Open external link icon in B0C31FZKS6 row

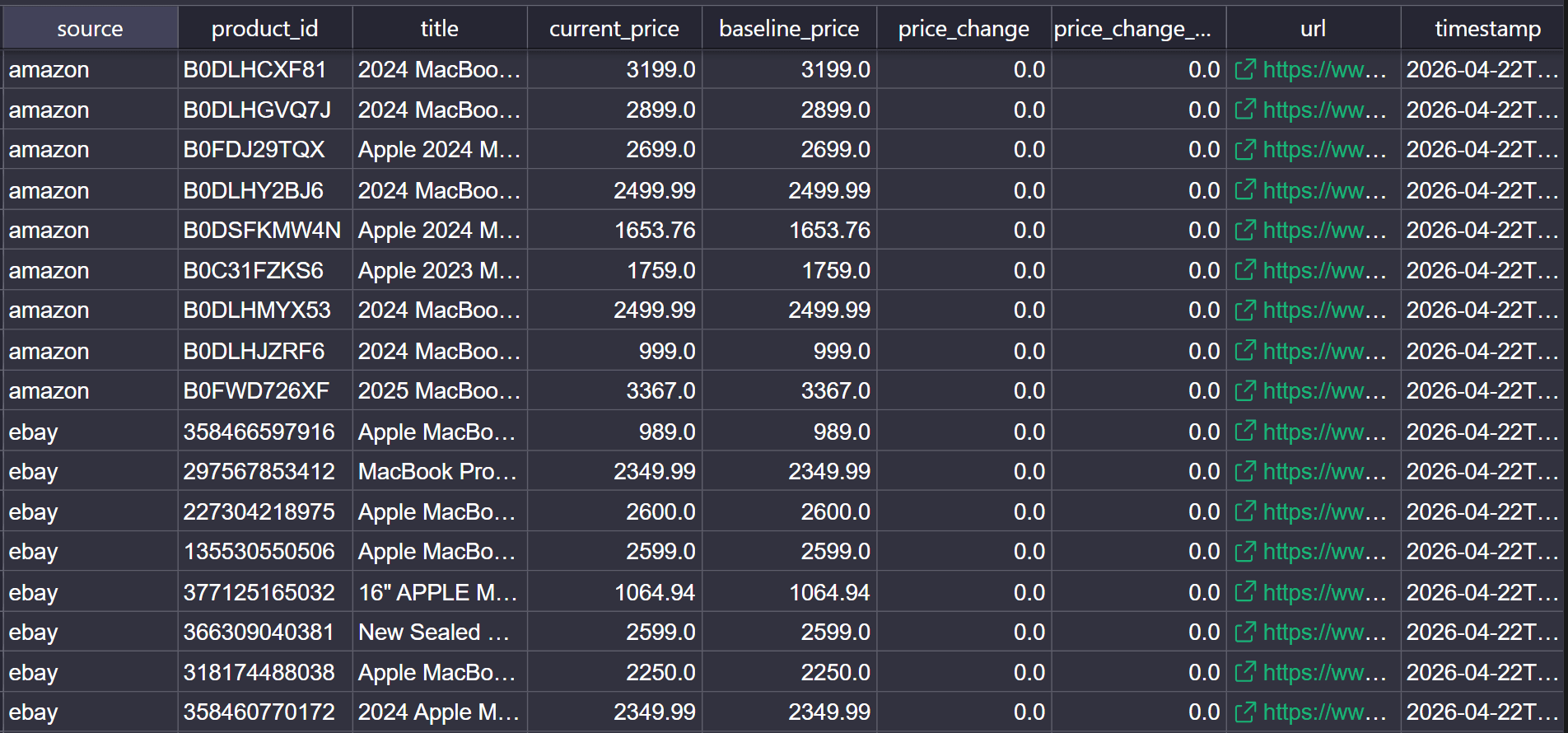[1245, 270]
